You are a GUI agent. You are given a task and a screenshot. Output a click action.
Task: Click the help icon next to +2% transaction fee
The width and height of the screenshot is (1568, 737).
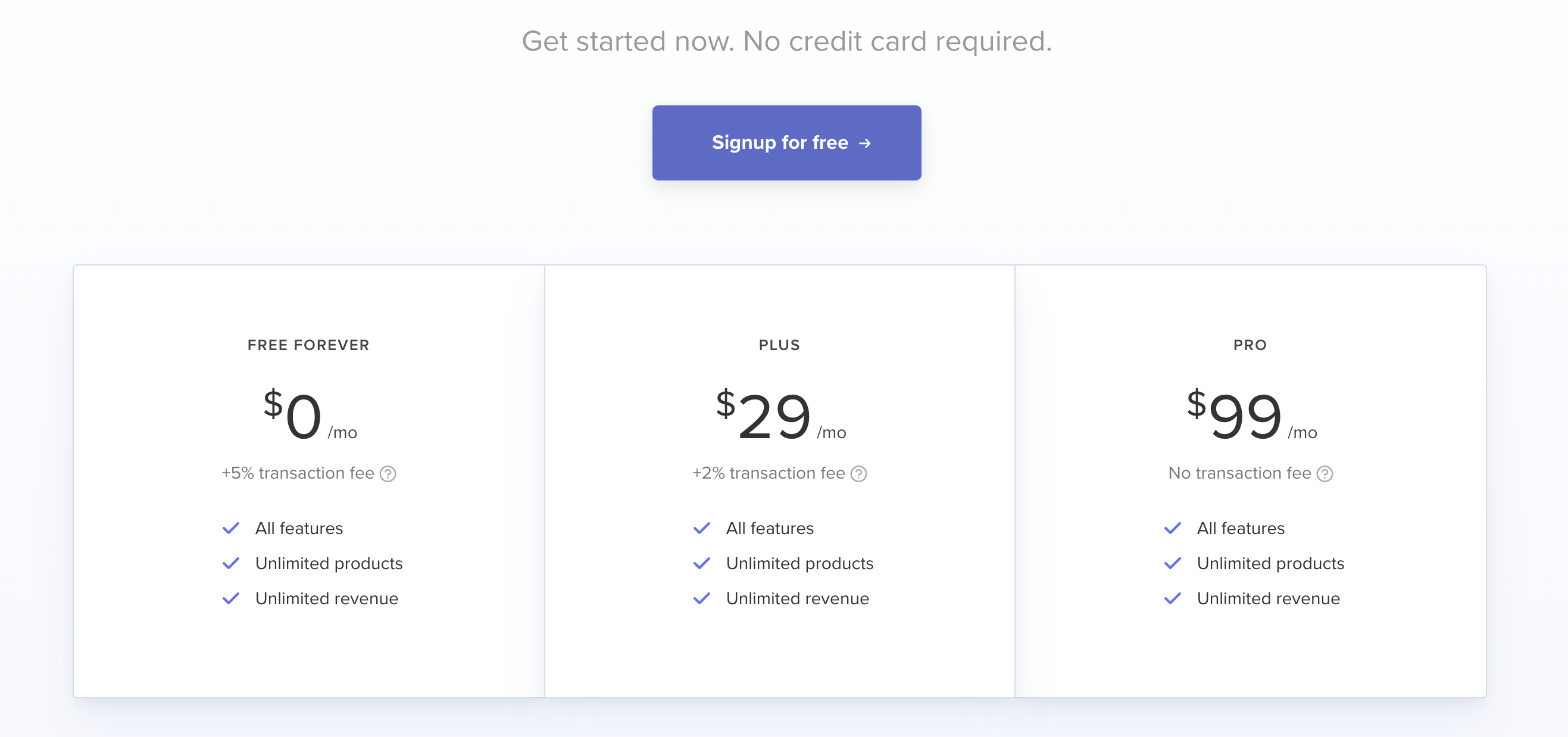858,473
